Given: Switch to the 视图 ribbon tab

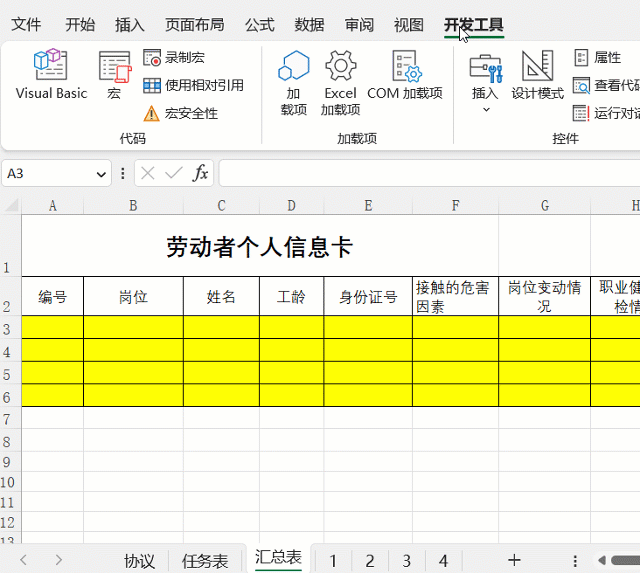Looking at the screenshot, I should pyautogui.click(x=409, y=25).
